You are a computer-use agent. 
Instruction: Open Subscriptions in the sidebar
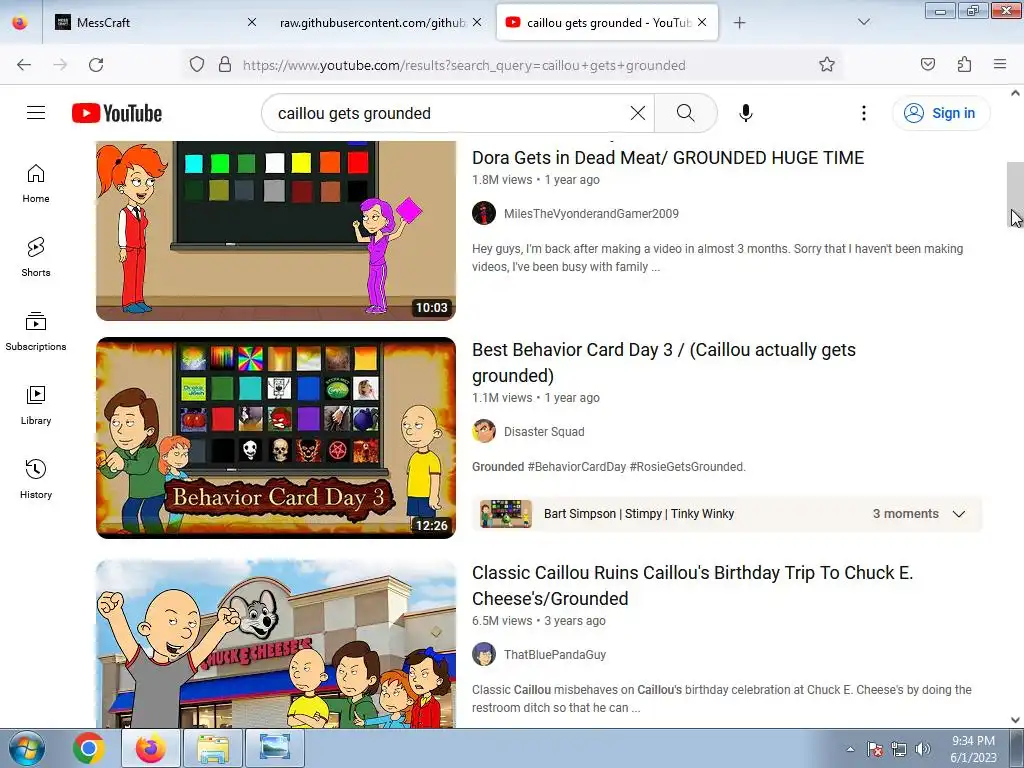click(36, 331)
